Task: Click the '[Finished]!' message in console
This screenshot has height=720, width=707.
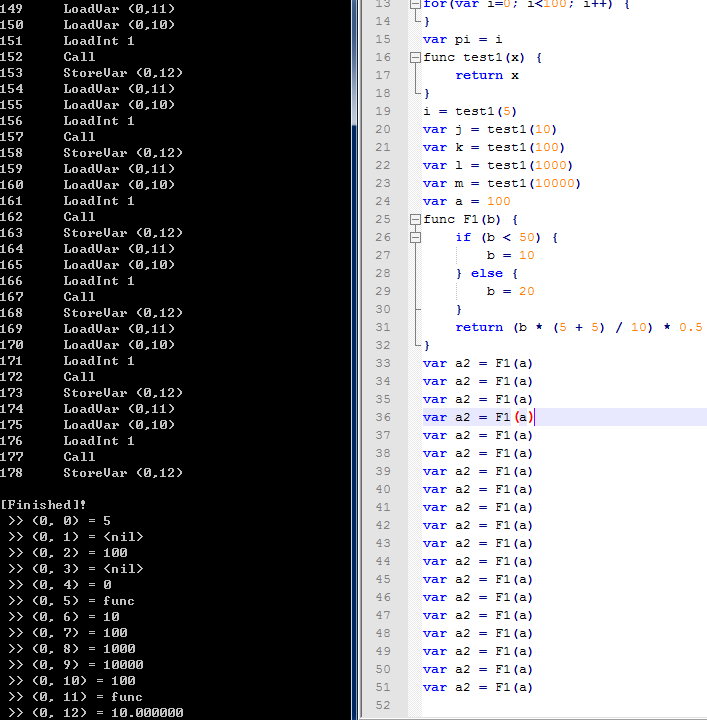Action: [43, 505]
